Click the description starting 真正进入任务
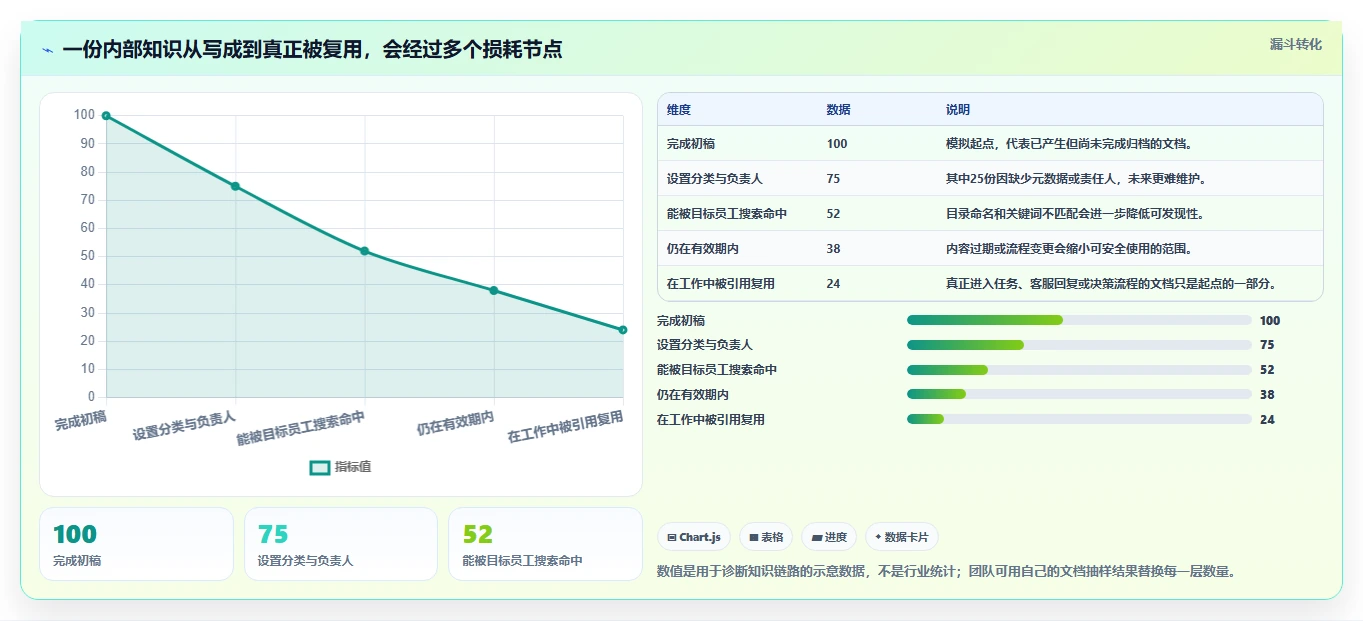This screenshot has width=1363, height=621. 1111,284
